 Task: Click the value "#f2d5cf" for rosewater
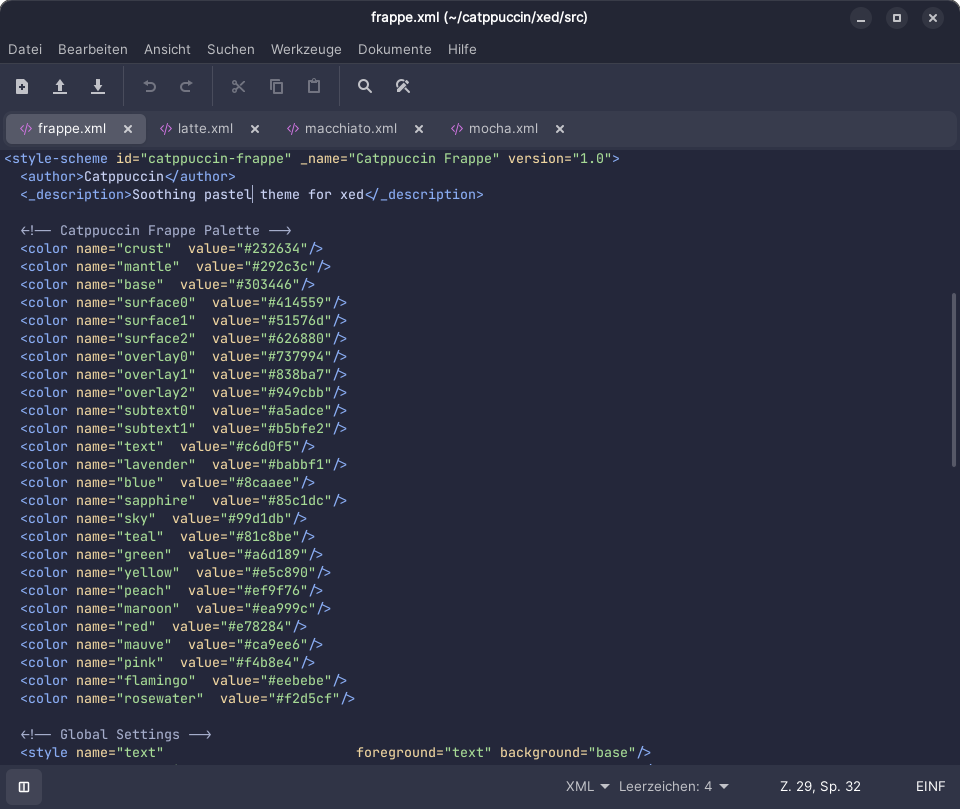click(304, 699)
